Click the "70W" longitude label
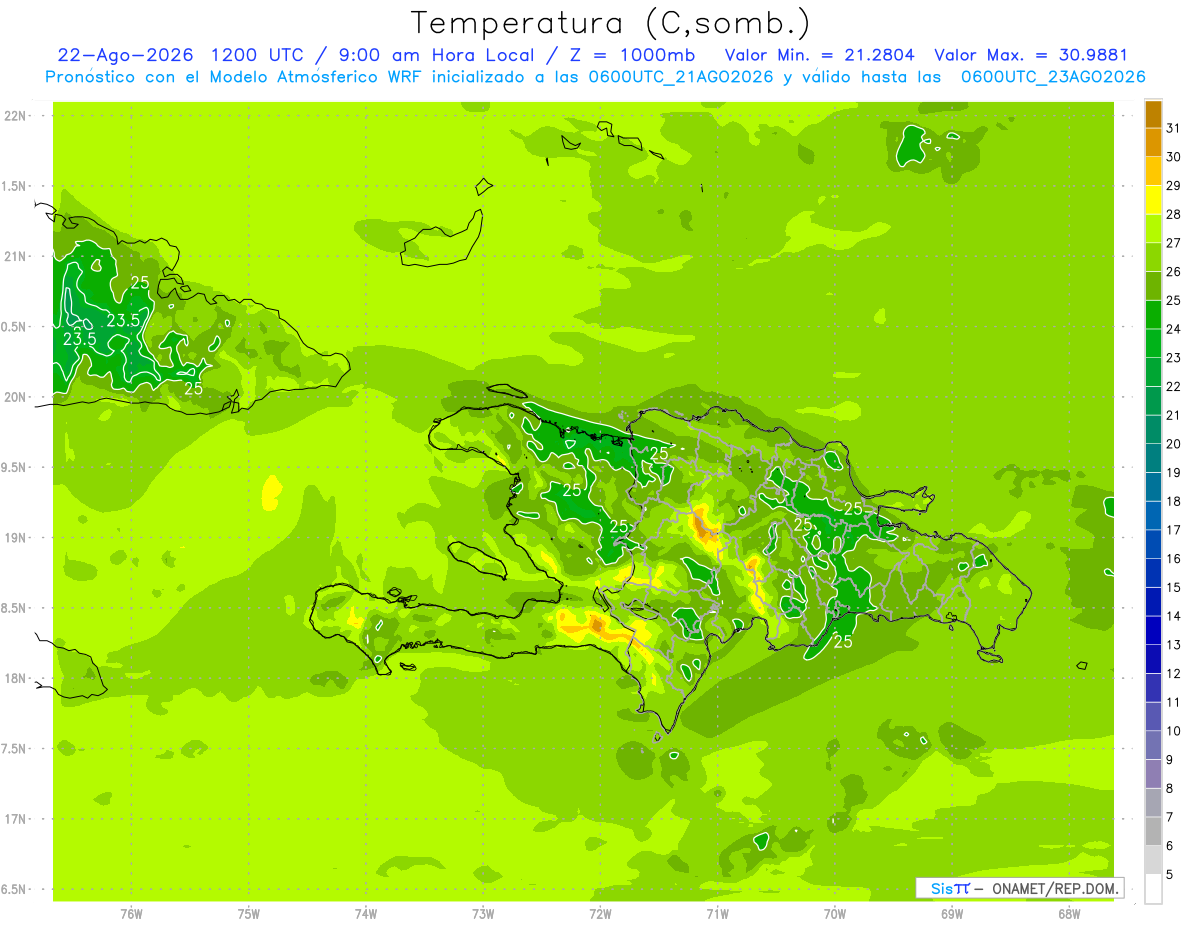This screenshot has height=927, width=1200. (x=835, y=914)
